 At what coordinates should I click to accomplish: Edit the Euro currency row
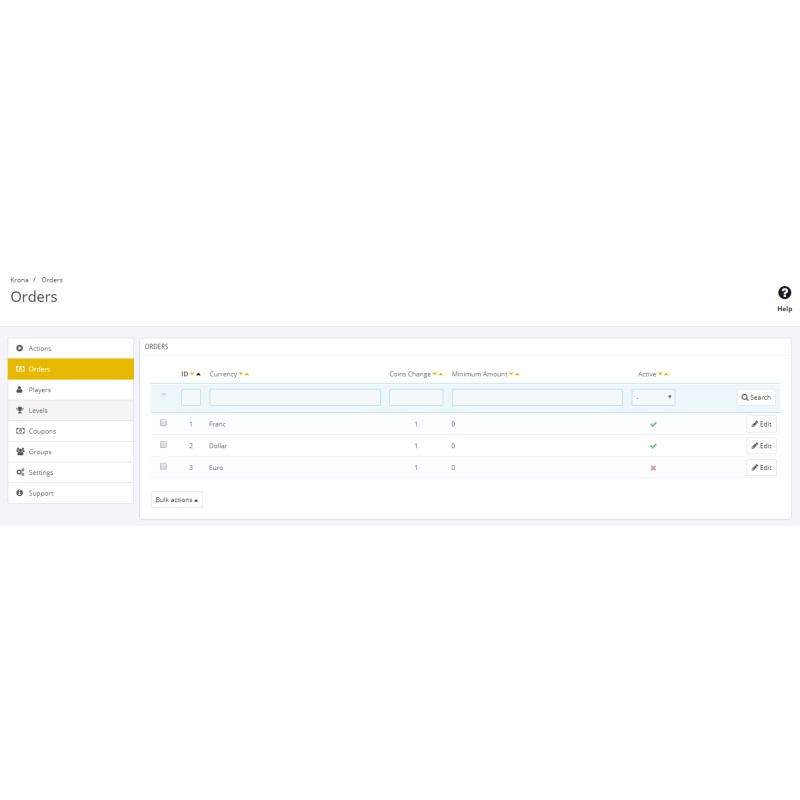pos(761,467)
